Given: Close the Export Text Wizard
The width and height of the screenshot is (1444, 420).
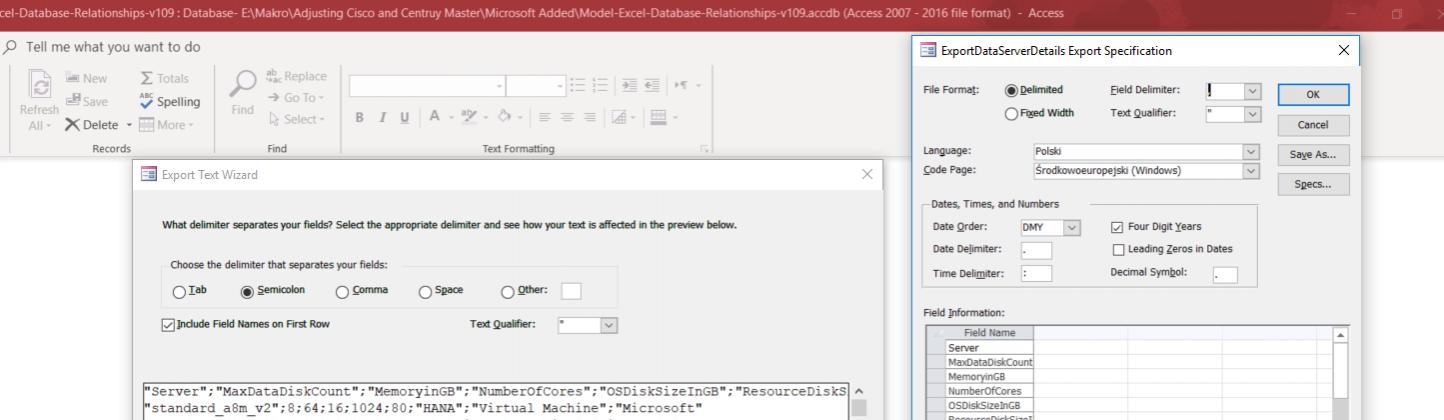Looking at the screenshot, I should [x=866, y=174].
